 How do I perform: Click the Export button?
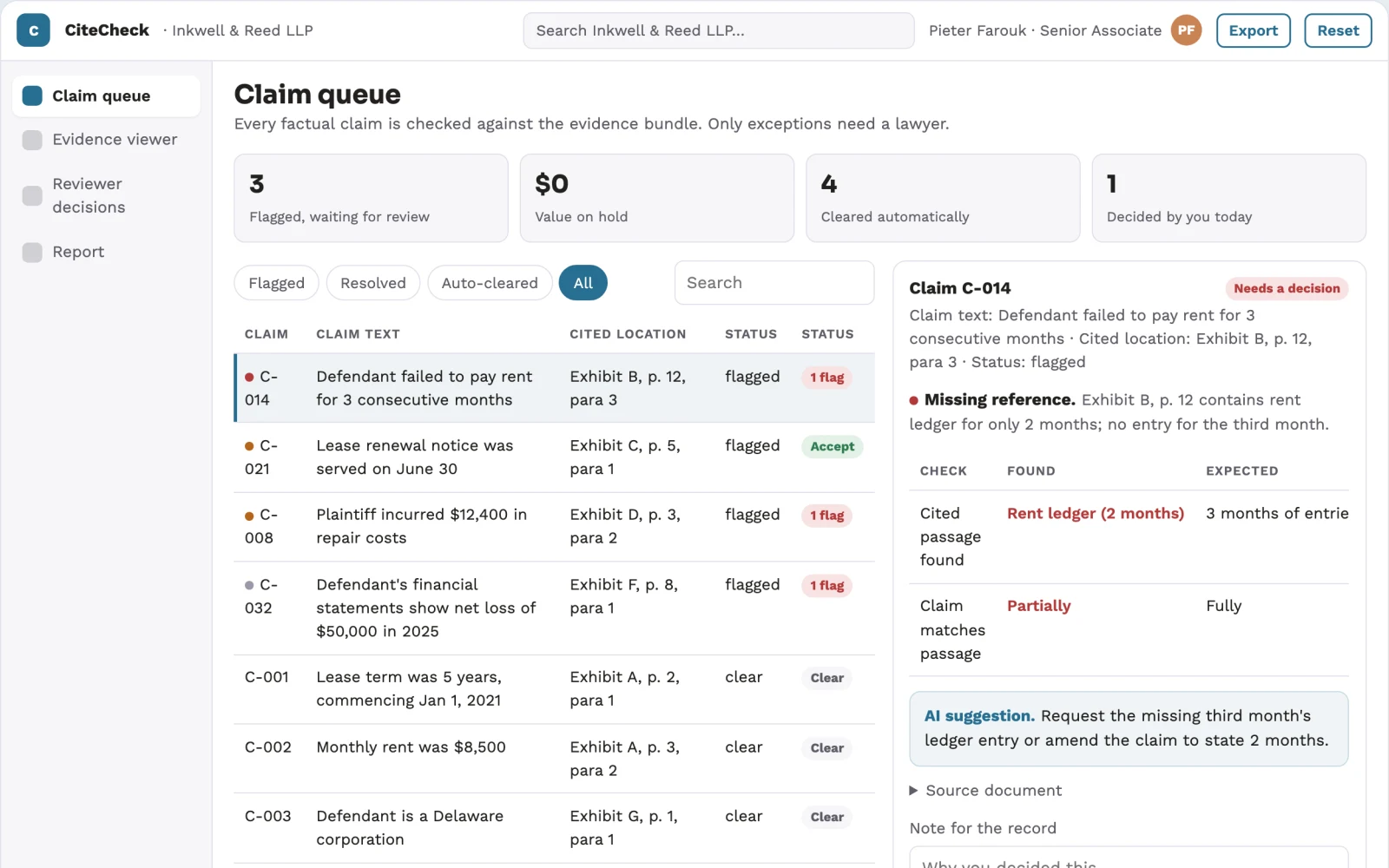tap(1254, 30)
